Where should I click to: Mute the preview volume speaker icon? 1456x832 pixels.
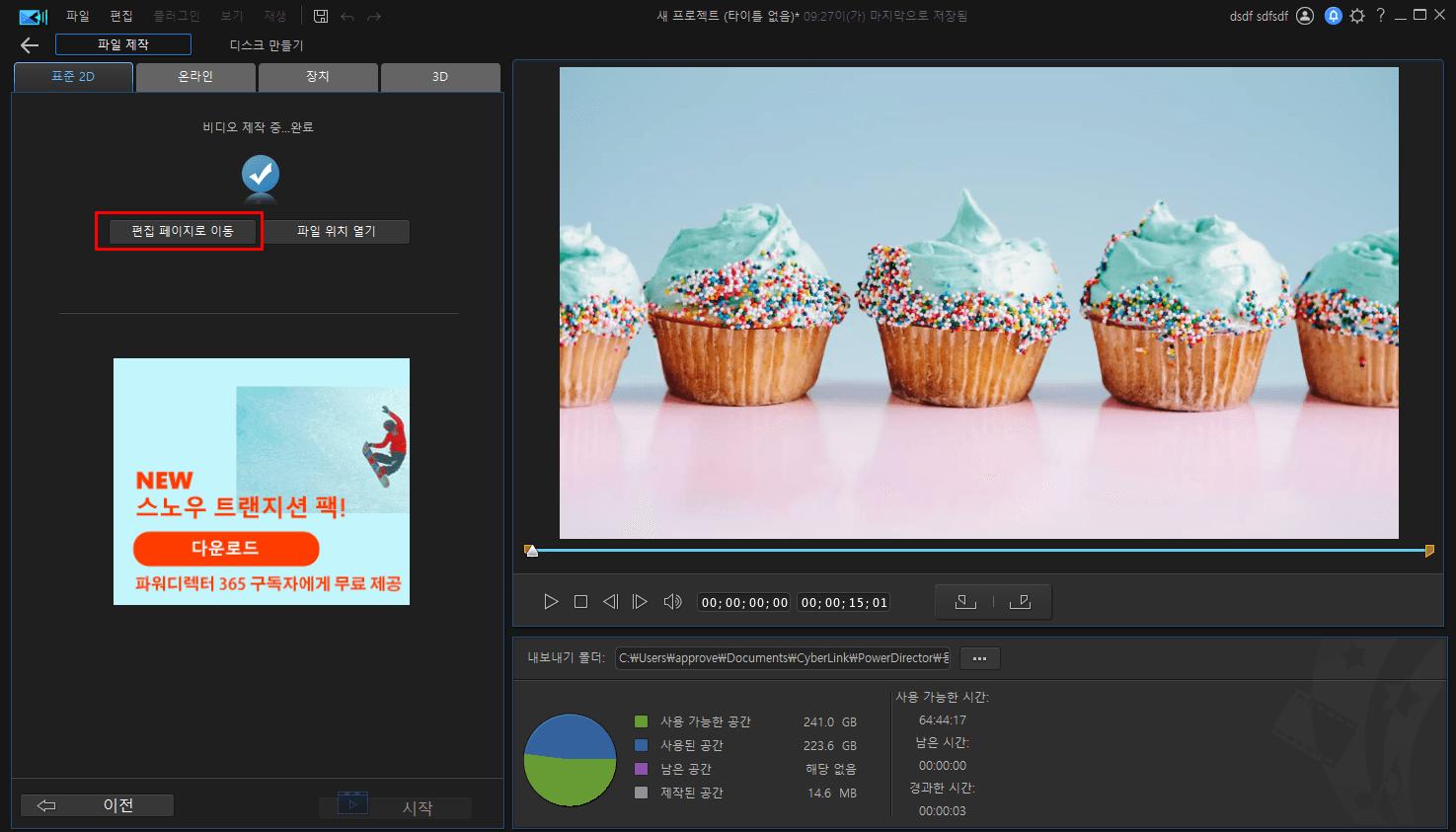tap(672, 602)
